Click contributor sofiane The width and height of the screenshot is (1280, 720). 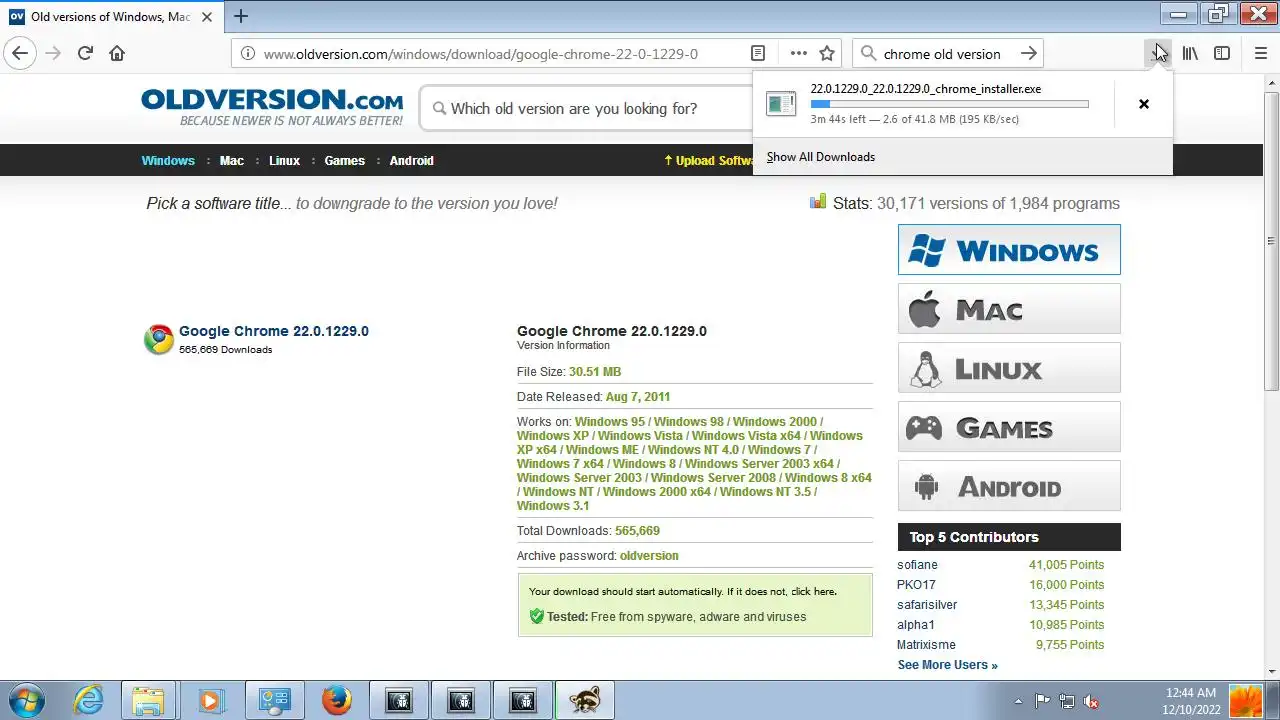pos(917,565)
